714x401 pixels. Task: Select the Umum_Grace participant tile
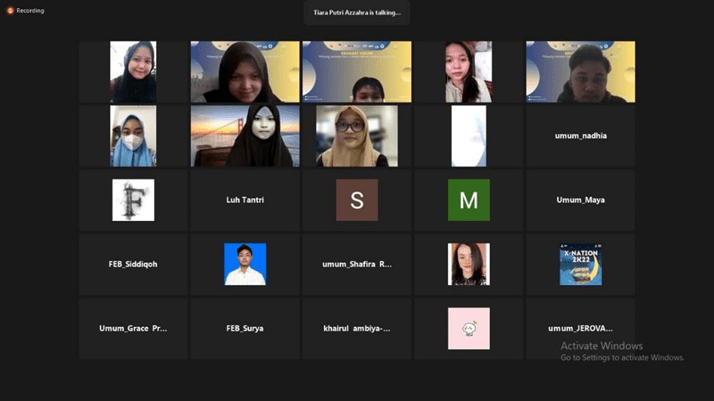tap(133, 328)
